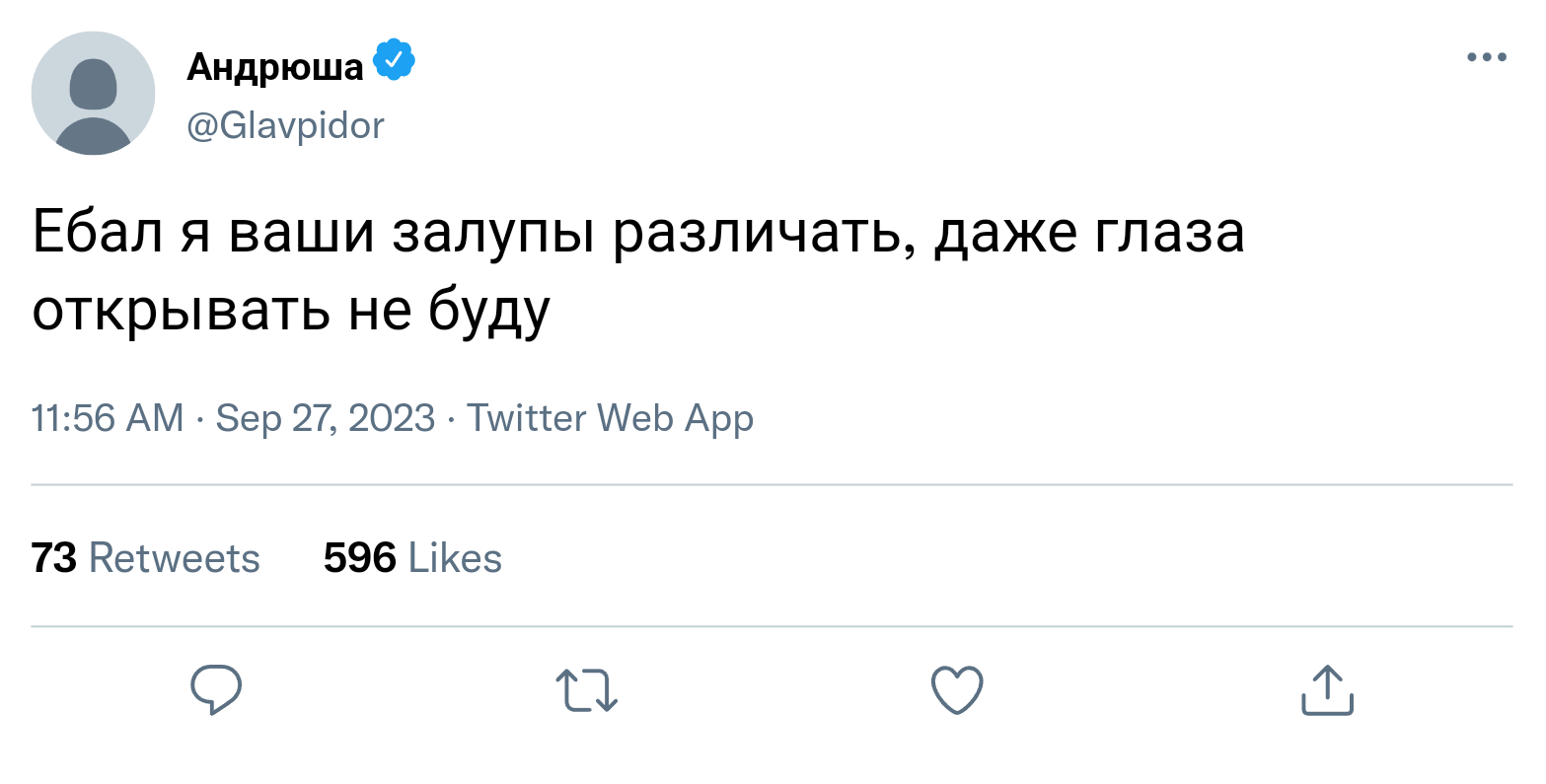The height and width of the screenshot is (784, 1546).
Task: Click the word Retweets in stats row
Action: (x=175, y=558)
